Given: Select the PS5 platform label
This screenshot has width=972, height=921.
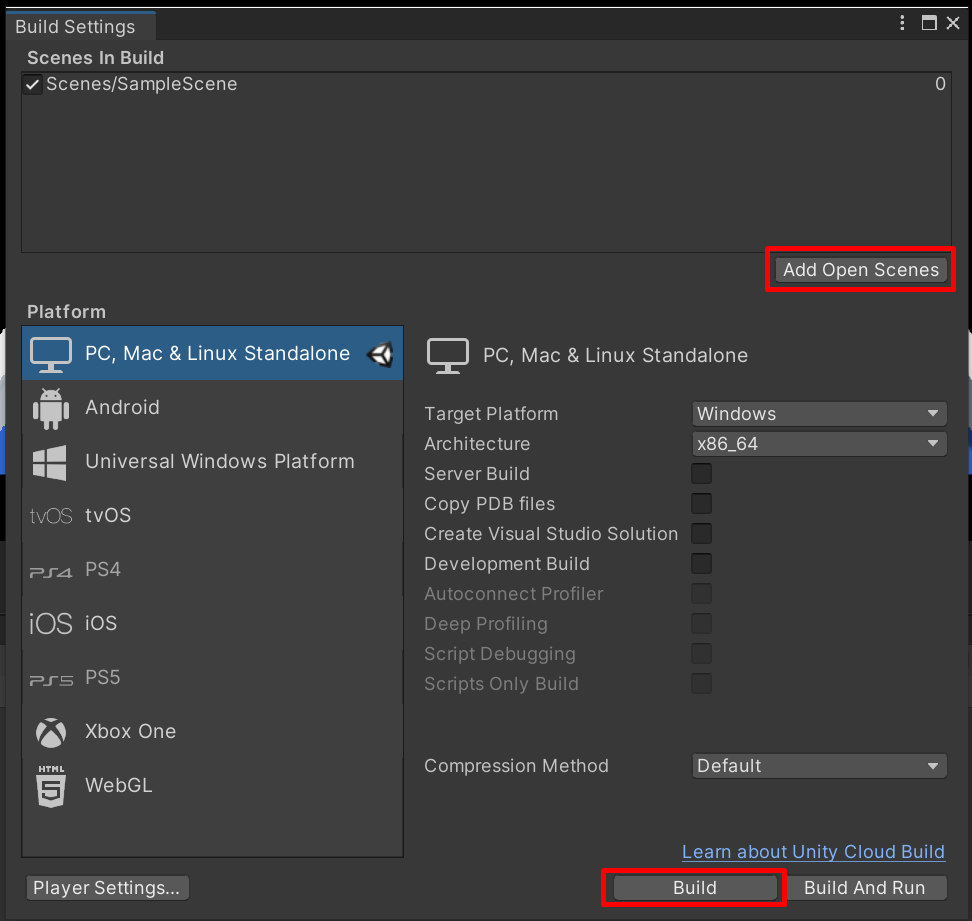Looking at the screenshot, I should [103, 677].
